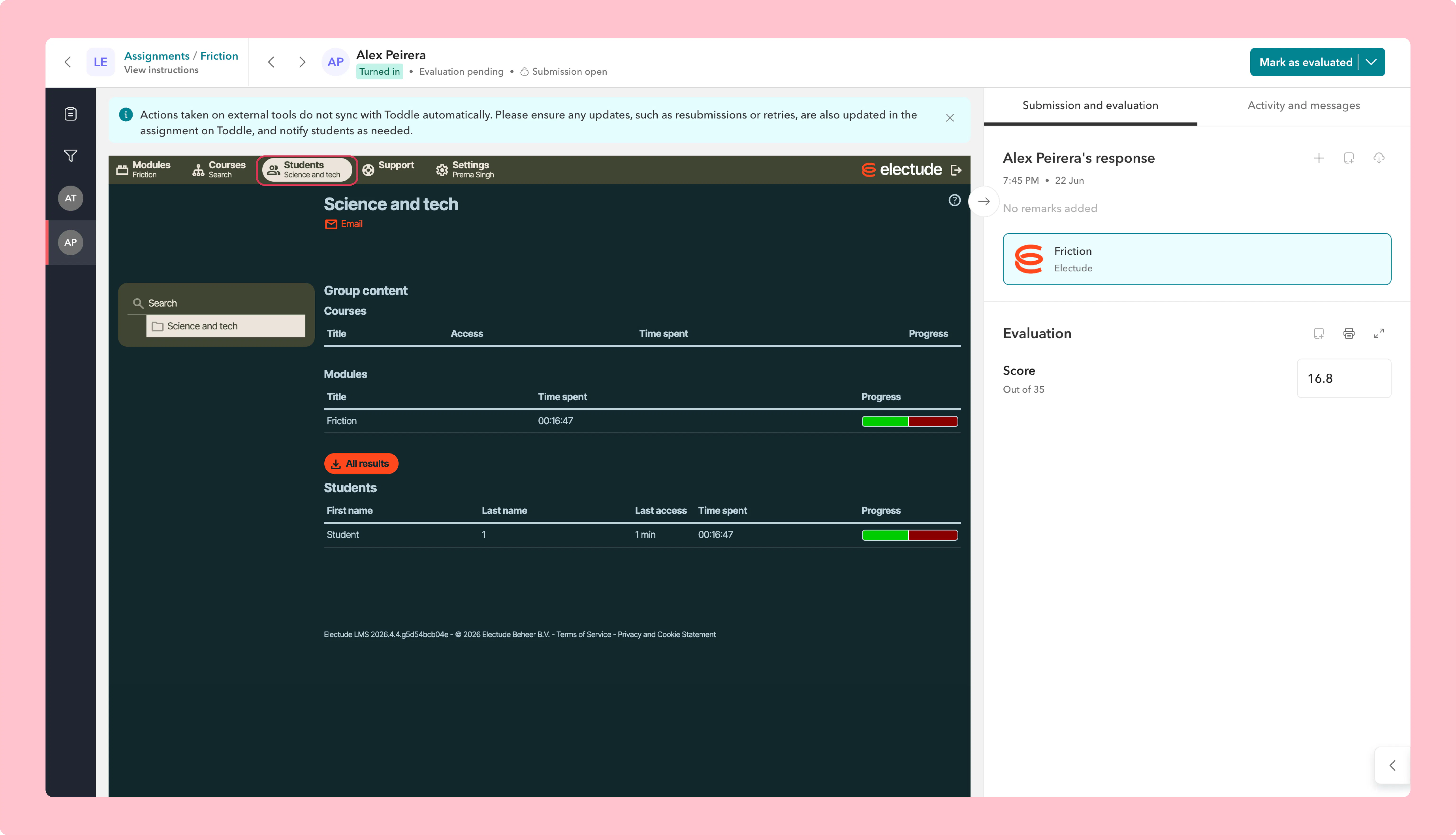Expand the Evaluation panel to fullscreen
This screenshot has height=835, width=1456.
[1379, 333]
